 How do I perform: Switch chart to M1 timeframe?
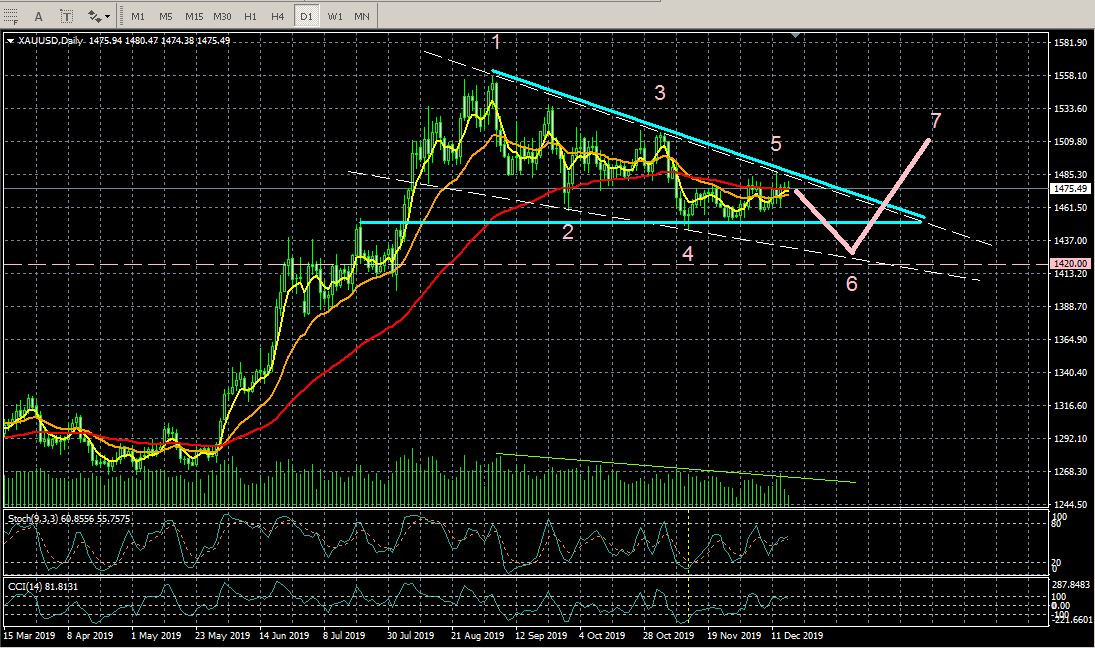click(138, 16)
